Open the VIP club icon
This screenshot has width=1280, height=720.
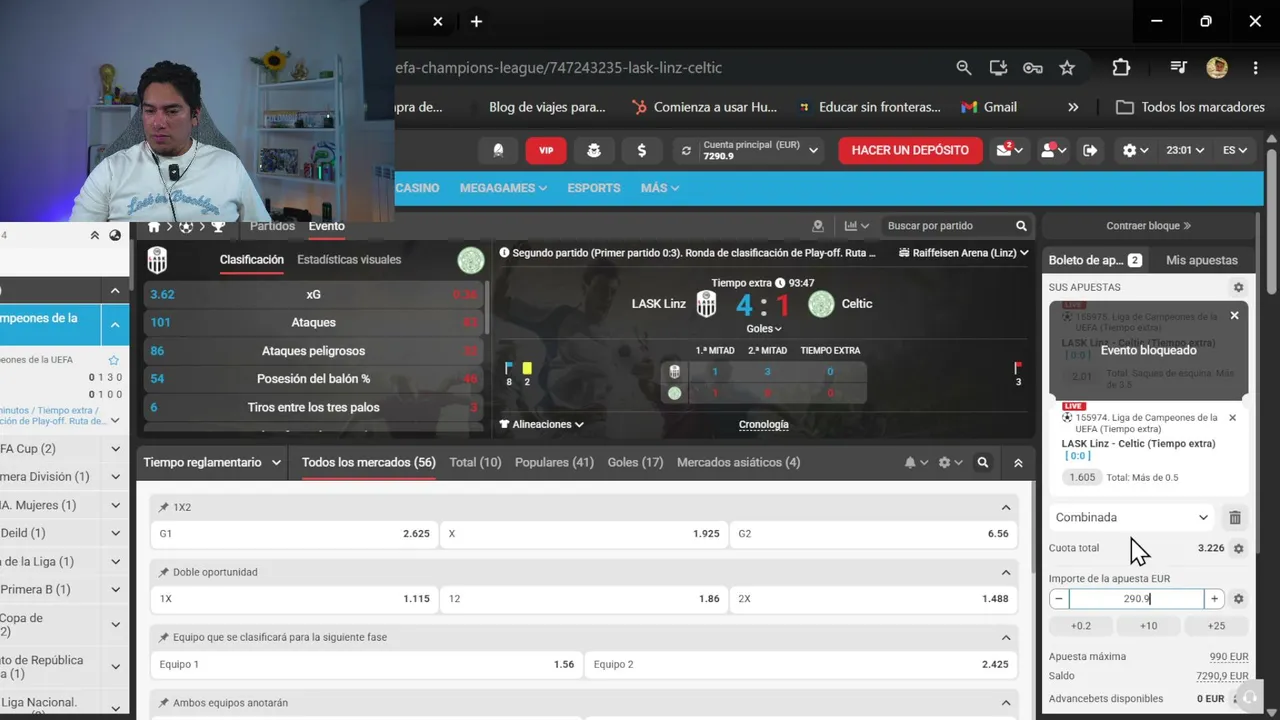pos(546,150)
